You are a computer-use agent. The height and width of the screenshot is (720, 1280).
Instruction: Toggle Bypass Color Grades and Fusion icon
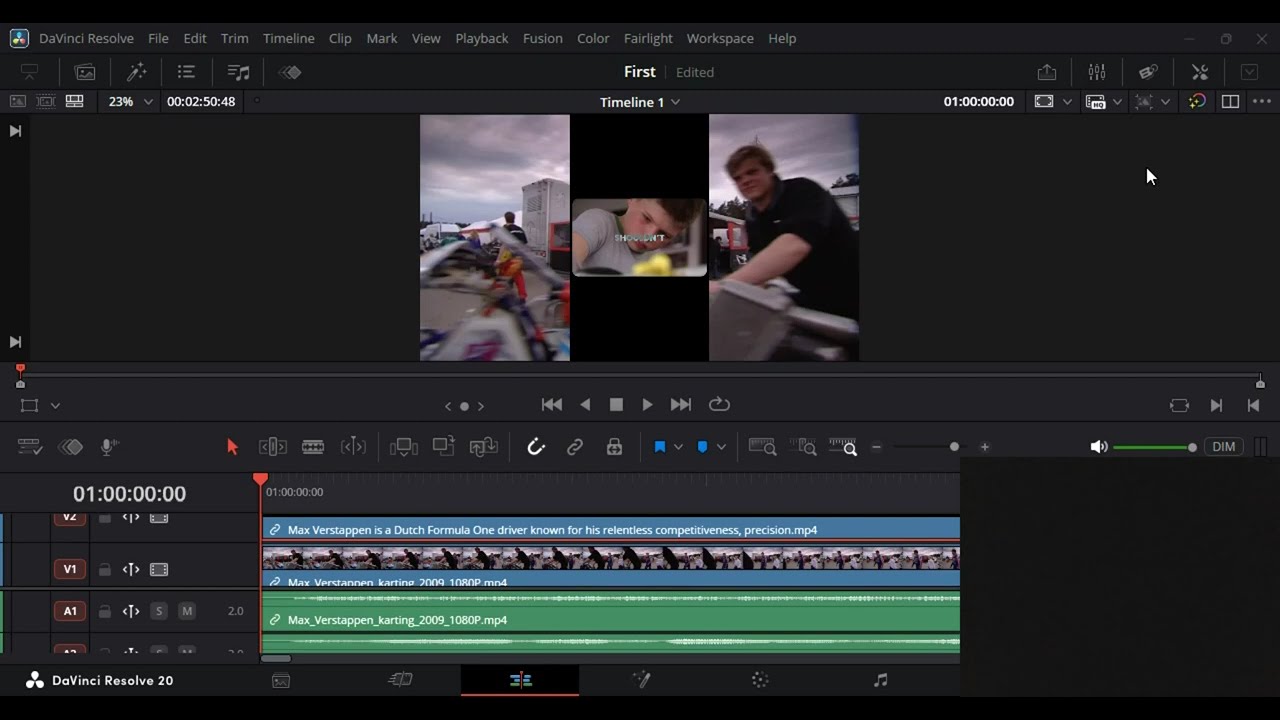click(1197, 101)
